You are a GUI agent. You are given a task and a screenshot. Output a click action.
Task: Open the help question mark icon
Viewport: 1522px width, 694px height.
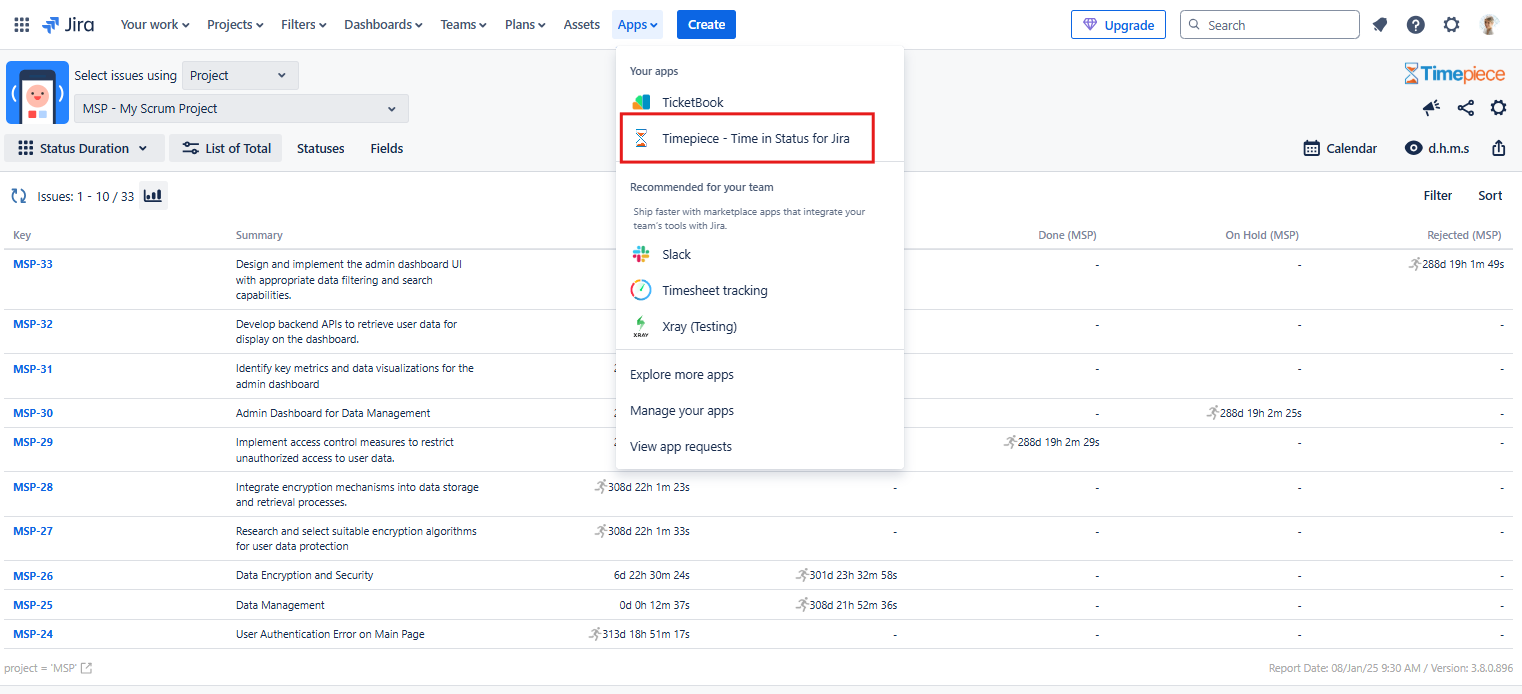[x=1415, y=25]
